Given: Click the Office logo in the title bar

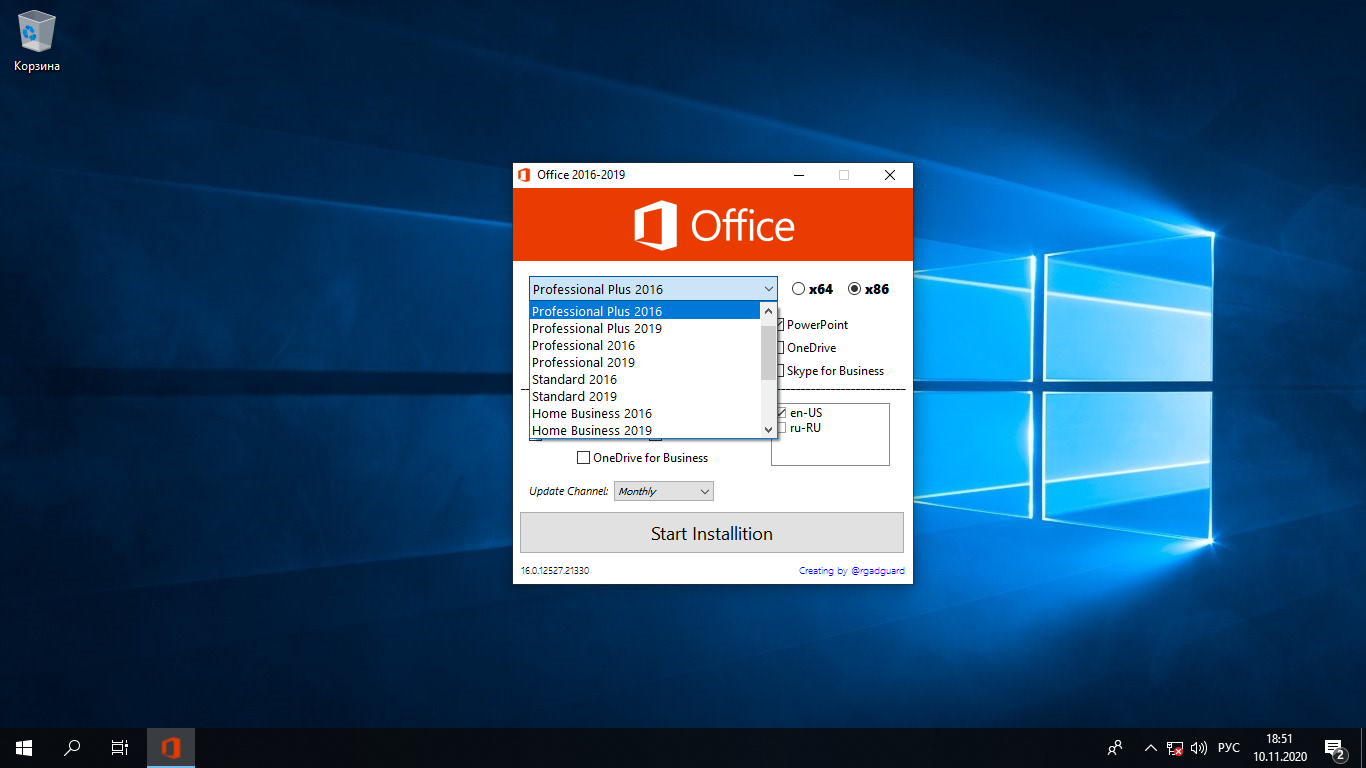Looking at the screenshot, I should tap(524, 175).
